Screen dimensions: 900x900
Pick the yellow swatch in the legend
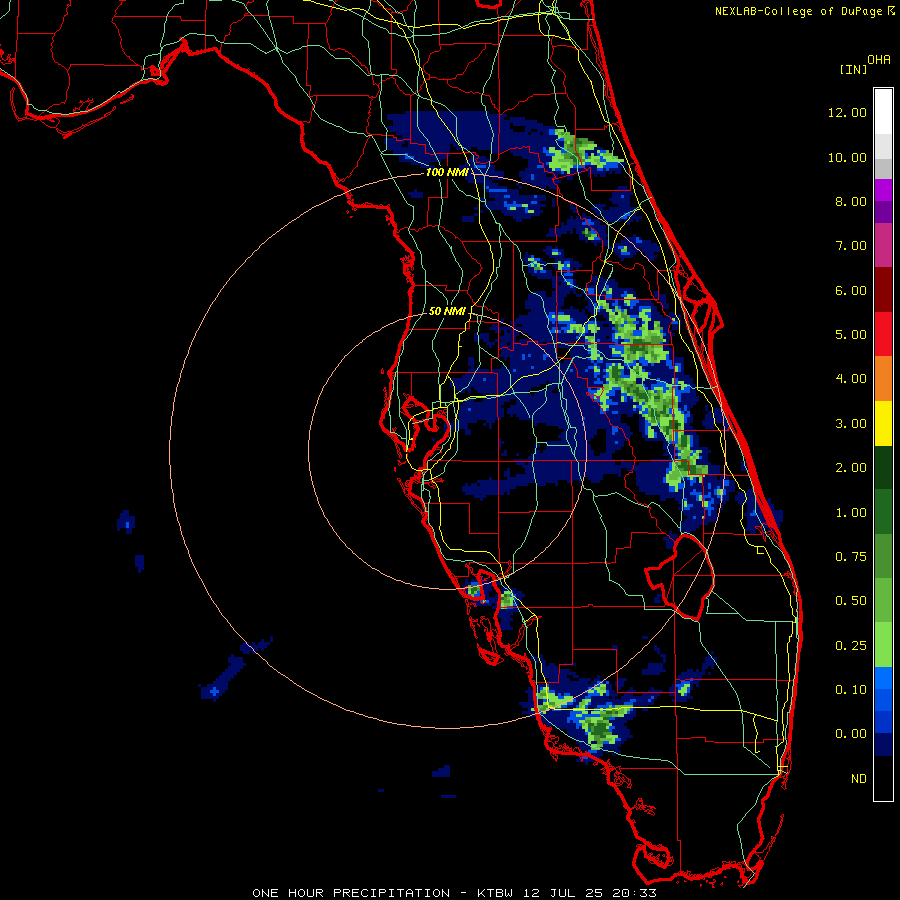883,423
